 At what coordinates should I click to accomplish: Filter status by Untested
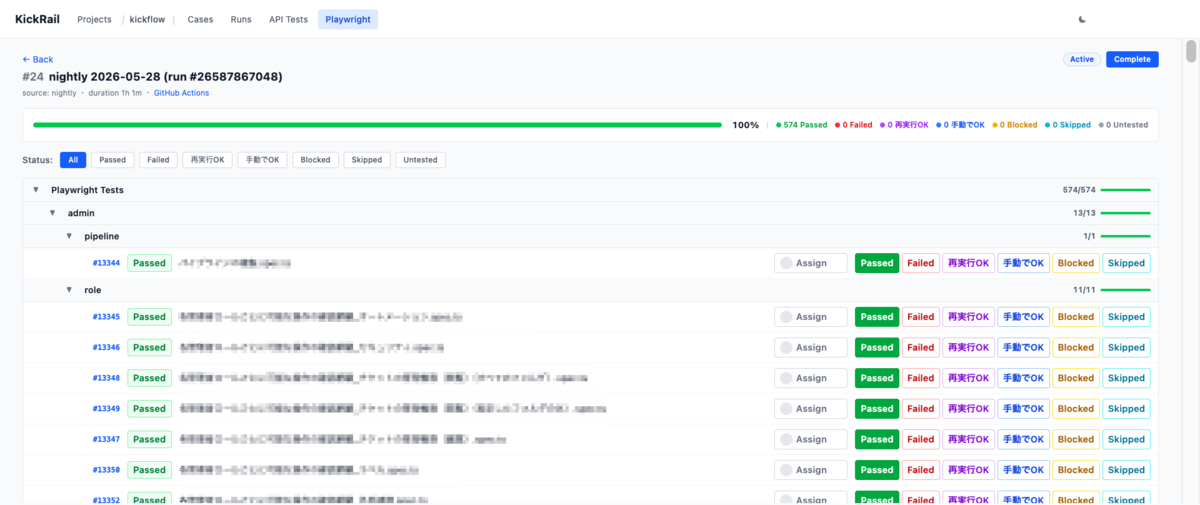(x=420, y=160)
